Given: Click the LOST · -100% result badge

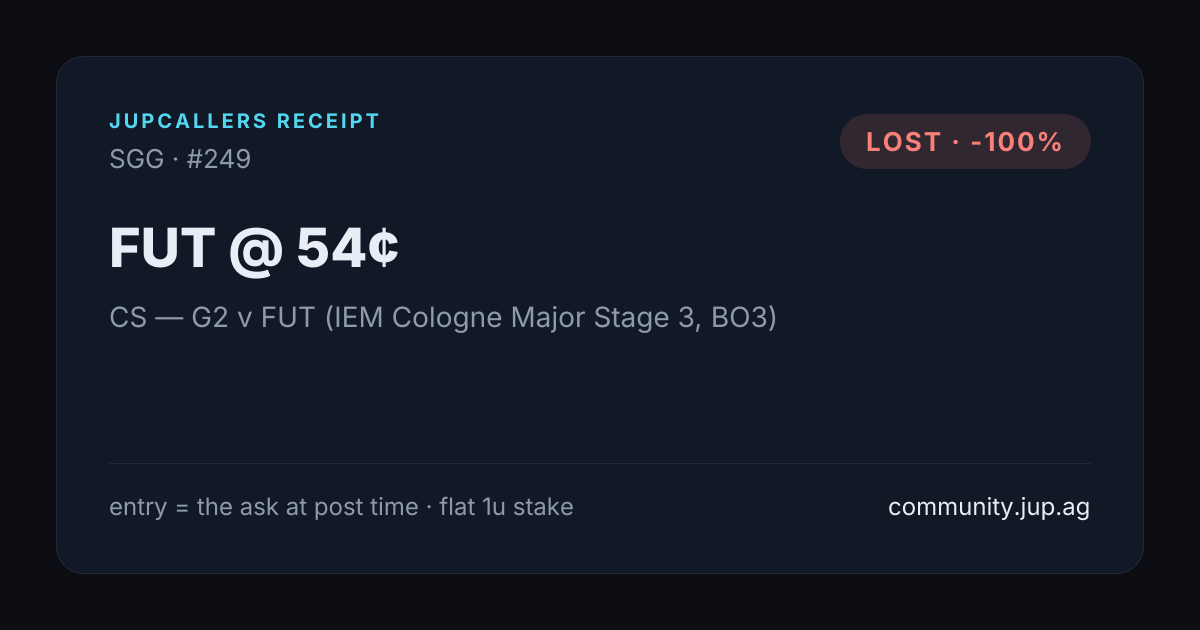Looking at the screenshot, I should (x=965, y=142).
